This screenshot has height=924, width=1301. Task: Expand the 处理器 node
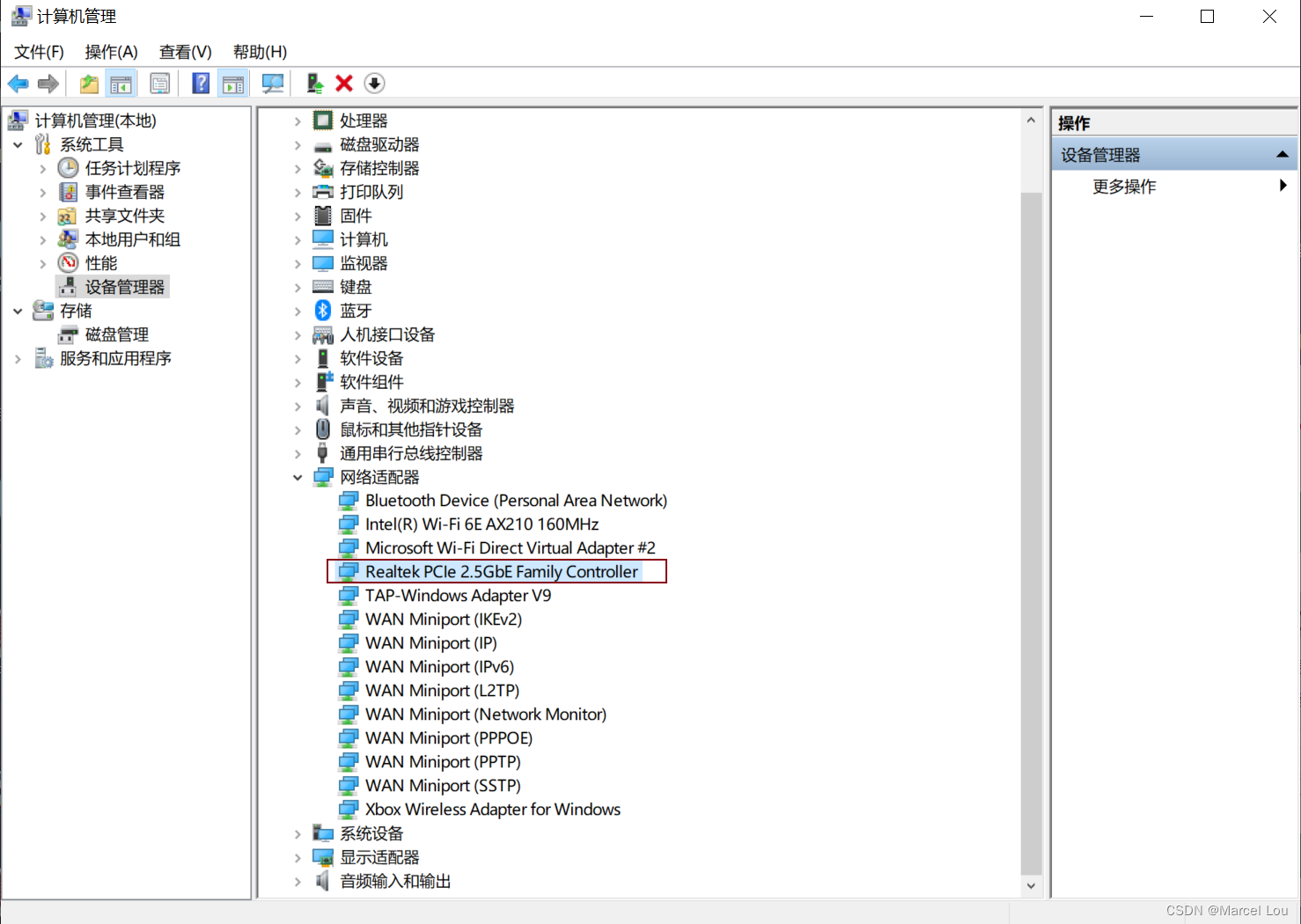click(x=298, y=121)
